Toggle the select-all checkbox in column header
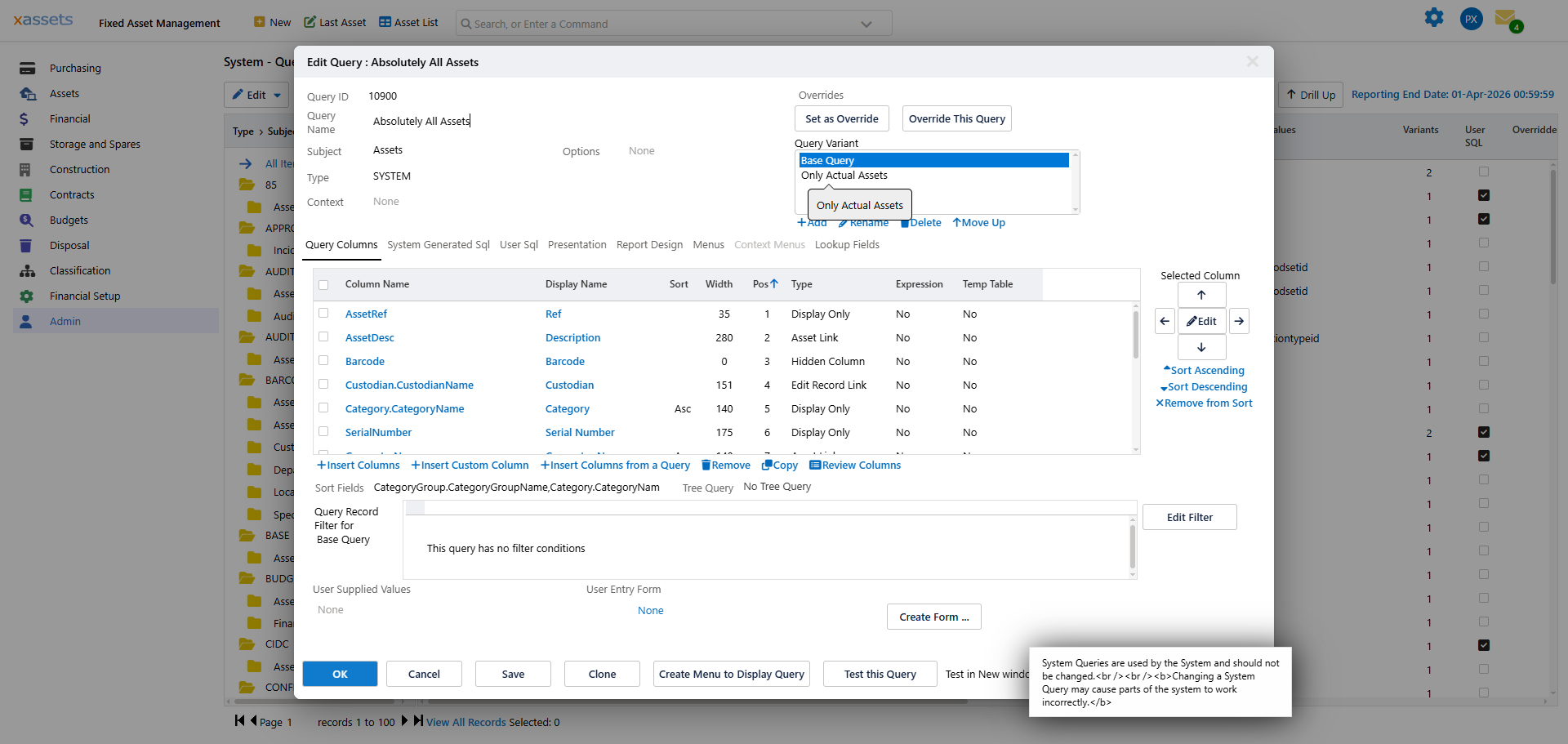Image resolution: width=1568 pixels, height=744 pixels. 323,284
